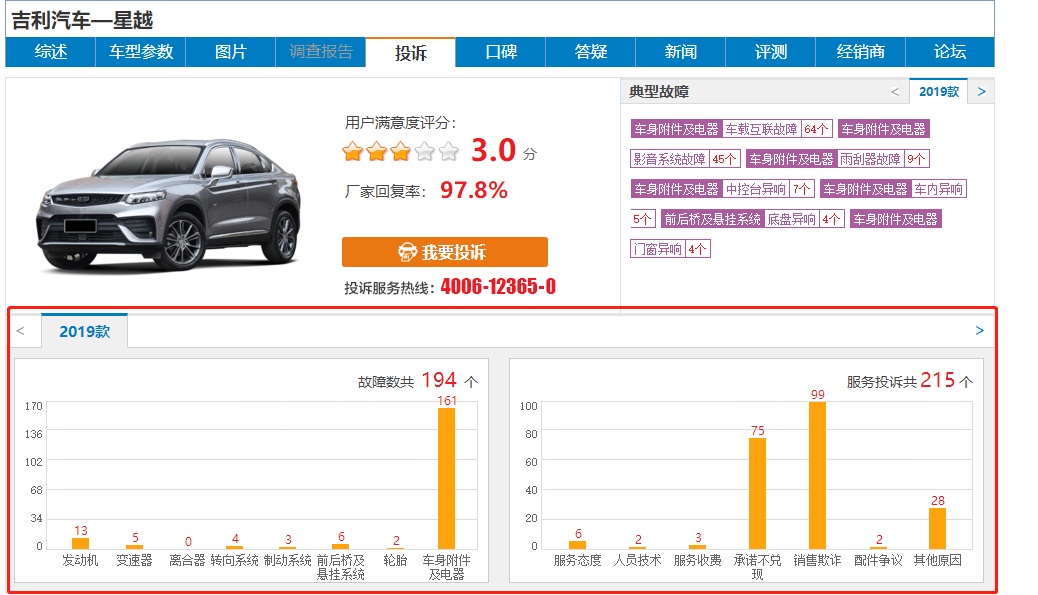
Task: Select the 口碑 reputation tab
Action: (x=500, y=52)
